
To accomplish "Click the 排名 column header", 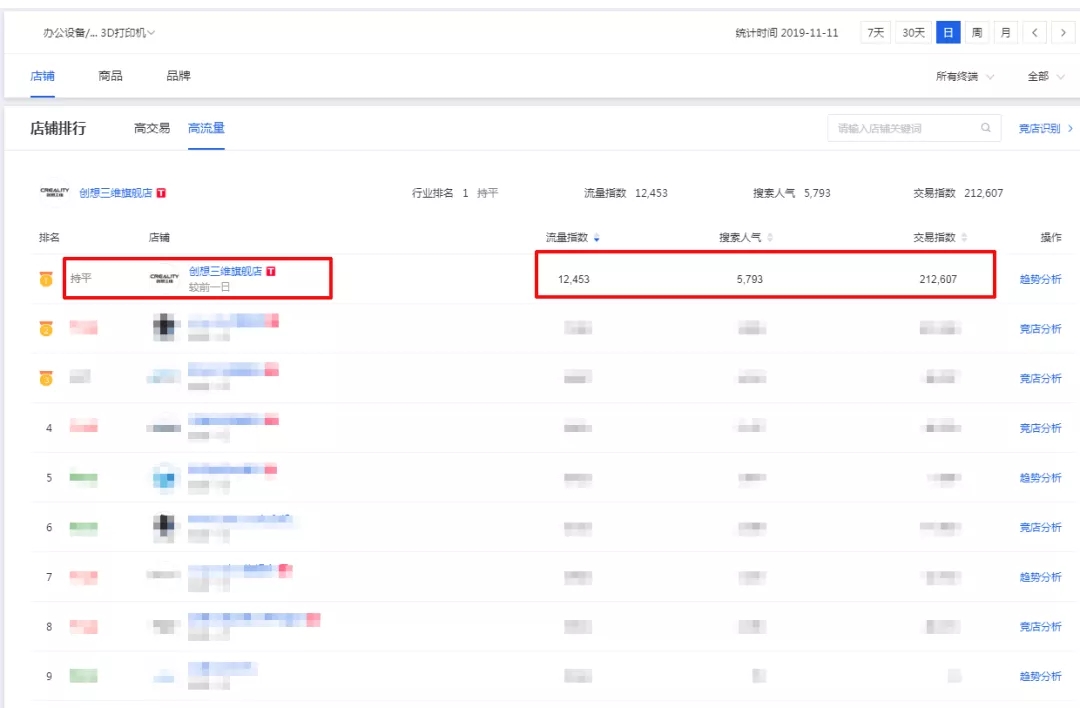I will 49,238.
